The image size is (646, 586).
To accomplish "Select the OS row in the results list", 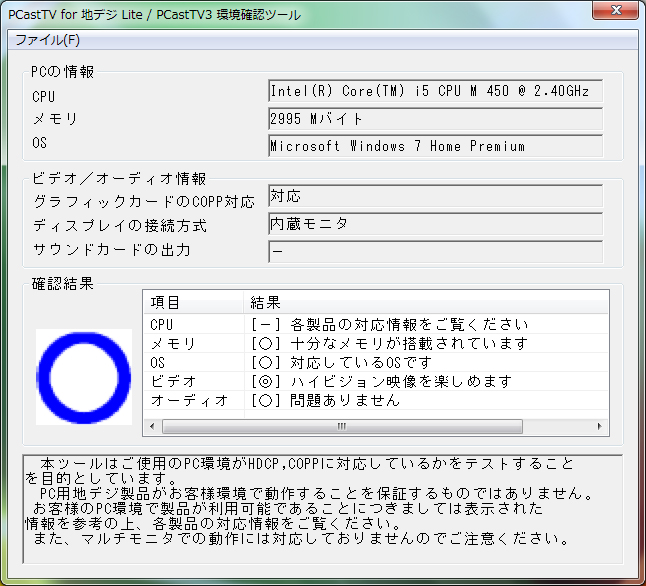I will (x=376, y=362).
